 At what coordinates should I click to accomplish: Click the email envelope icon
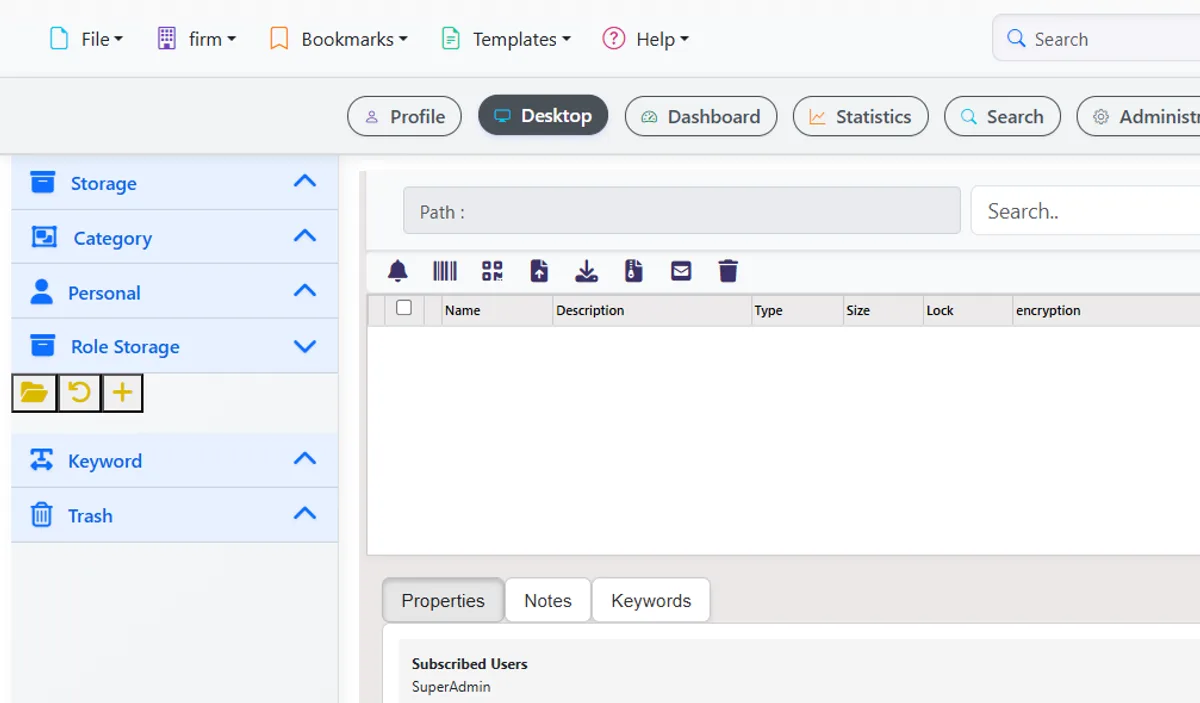tap(681, 271)
